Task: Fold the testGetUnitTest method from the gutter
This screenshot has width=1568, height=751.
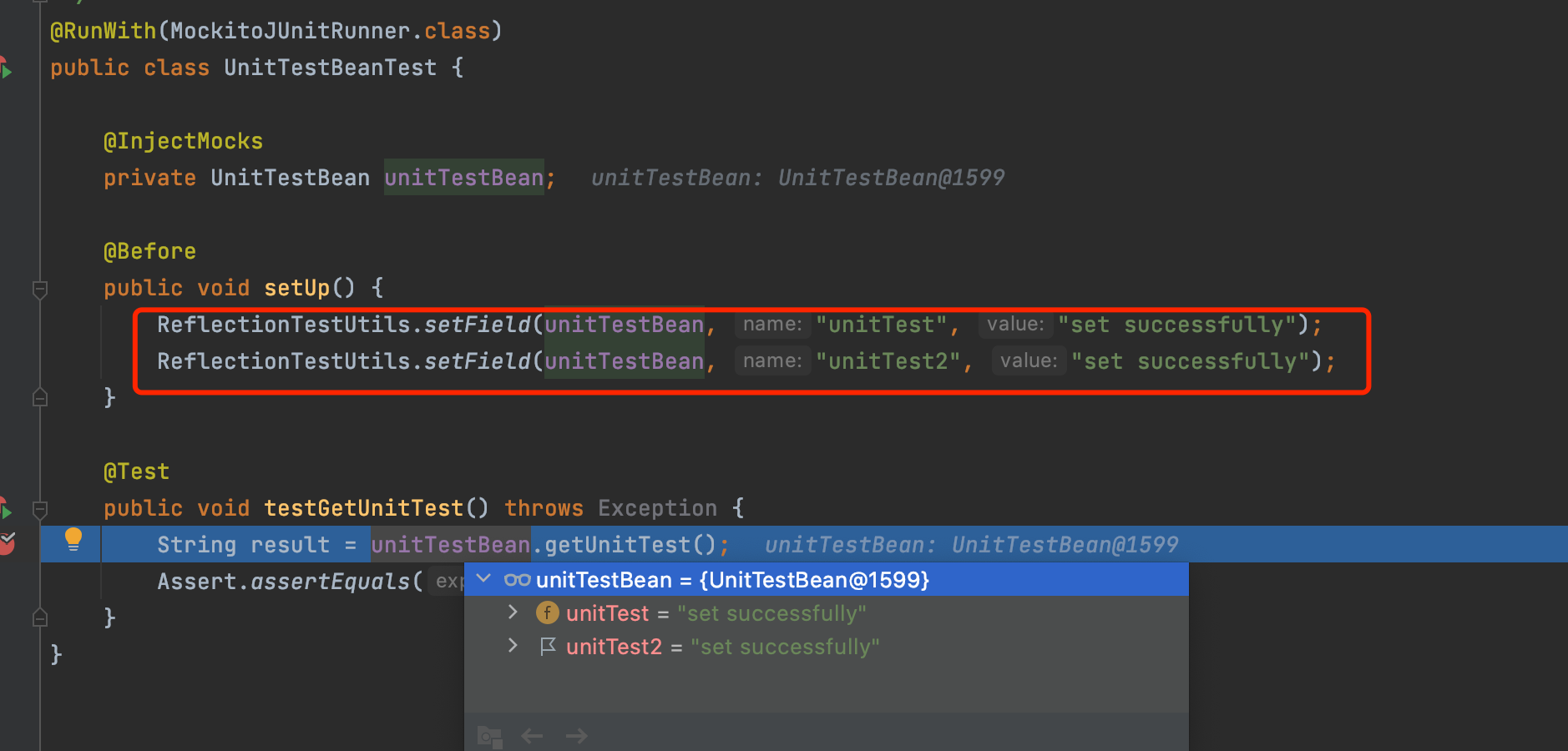Action: pyautogui.click(x=39, y=508)
